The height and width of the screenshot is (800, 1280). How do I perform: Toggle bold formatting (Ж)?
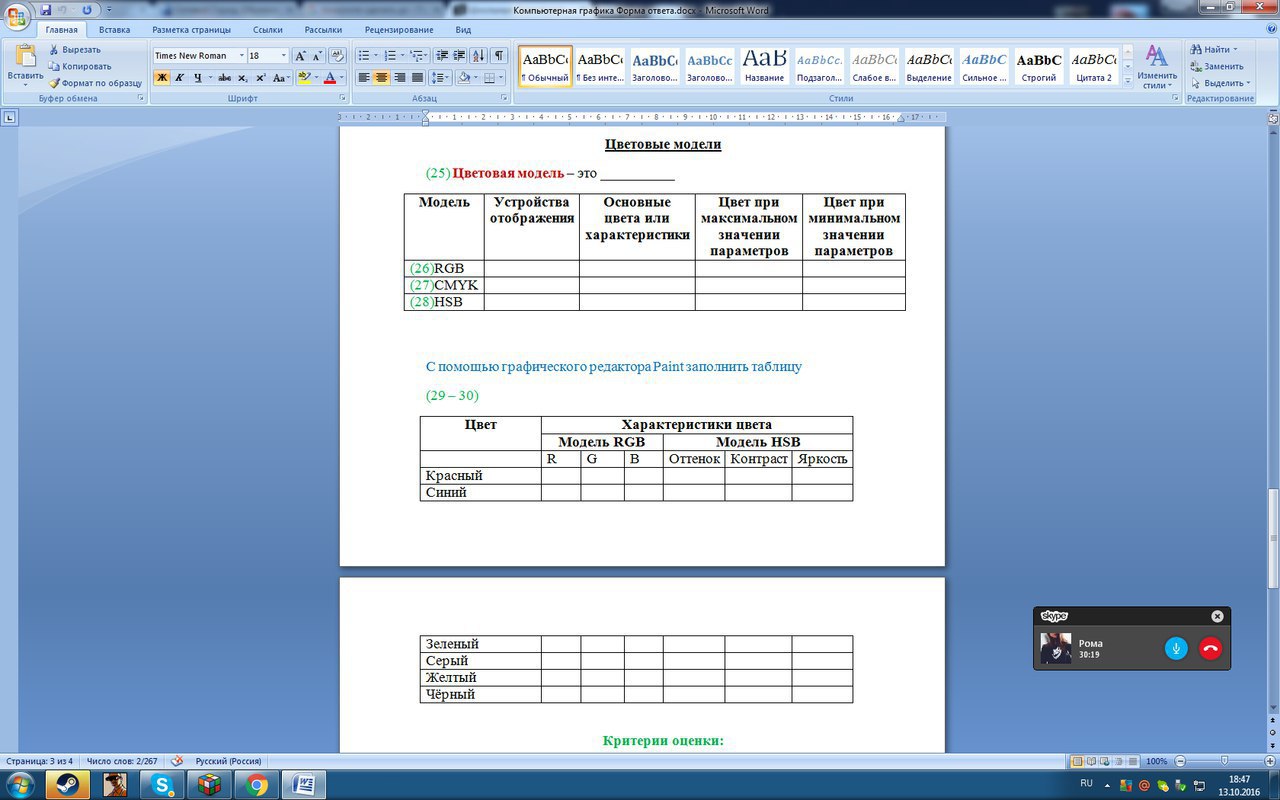[x=162, y=78]
